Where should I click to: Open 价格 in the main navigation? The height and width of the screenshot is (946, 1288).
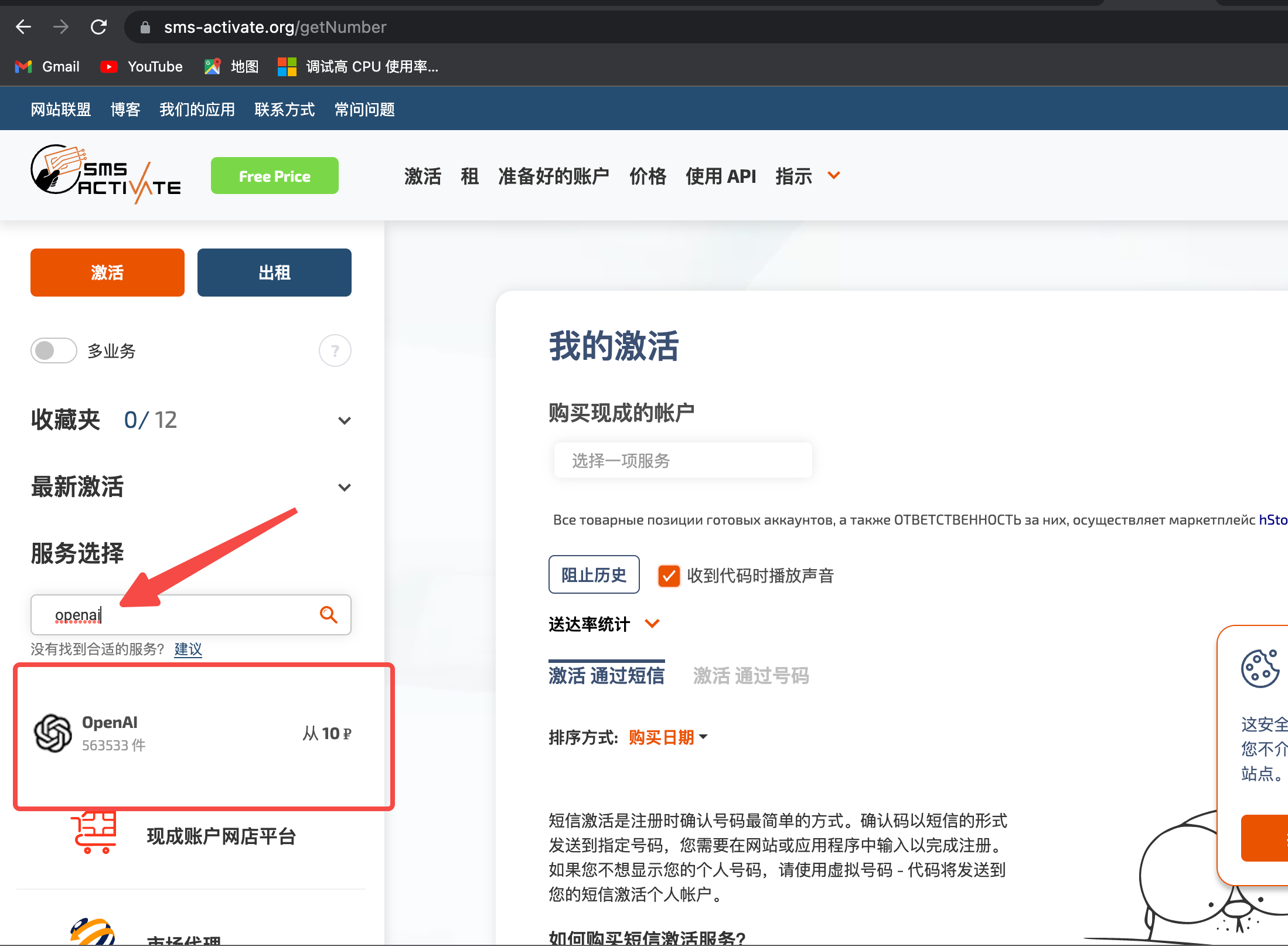point(648,176)
